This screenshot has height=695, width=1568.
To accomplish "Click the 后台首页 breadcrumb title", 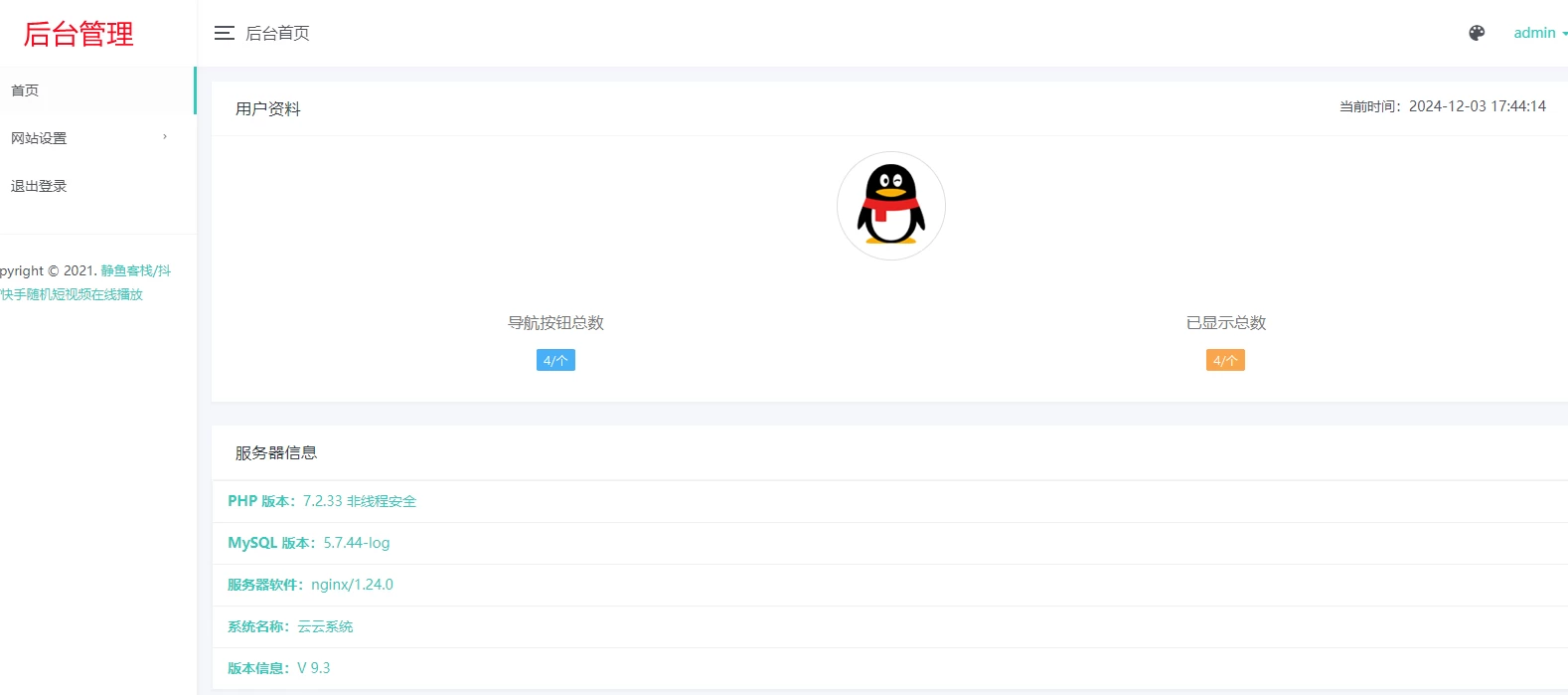I will (x=277, y=33).
